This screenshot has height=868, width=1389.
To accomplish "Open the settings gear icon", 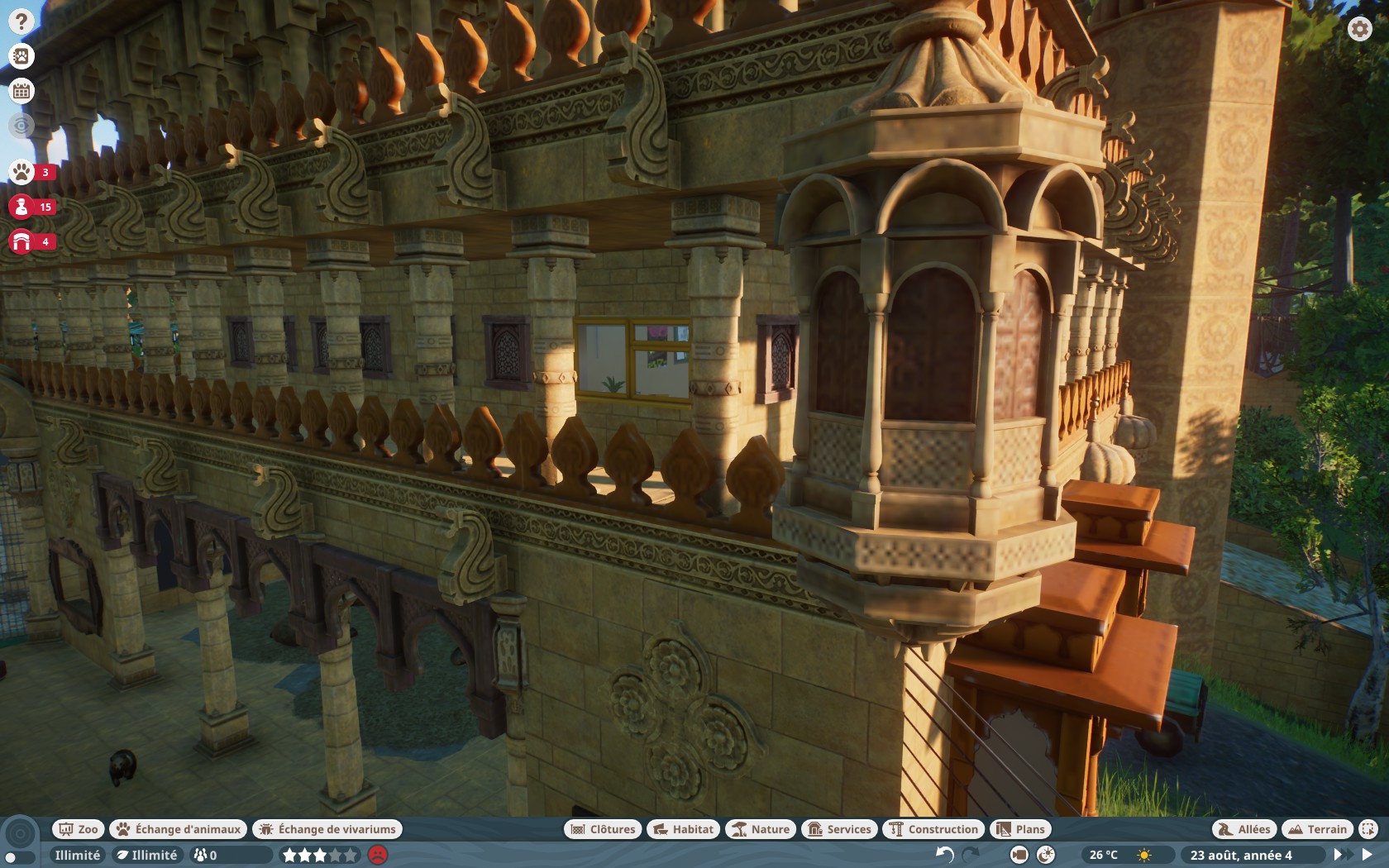I will 1359,29.
